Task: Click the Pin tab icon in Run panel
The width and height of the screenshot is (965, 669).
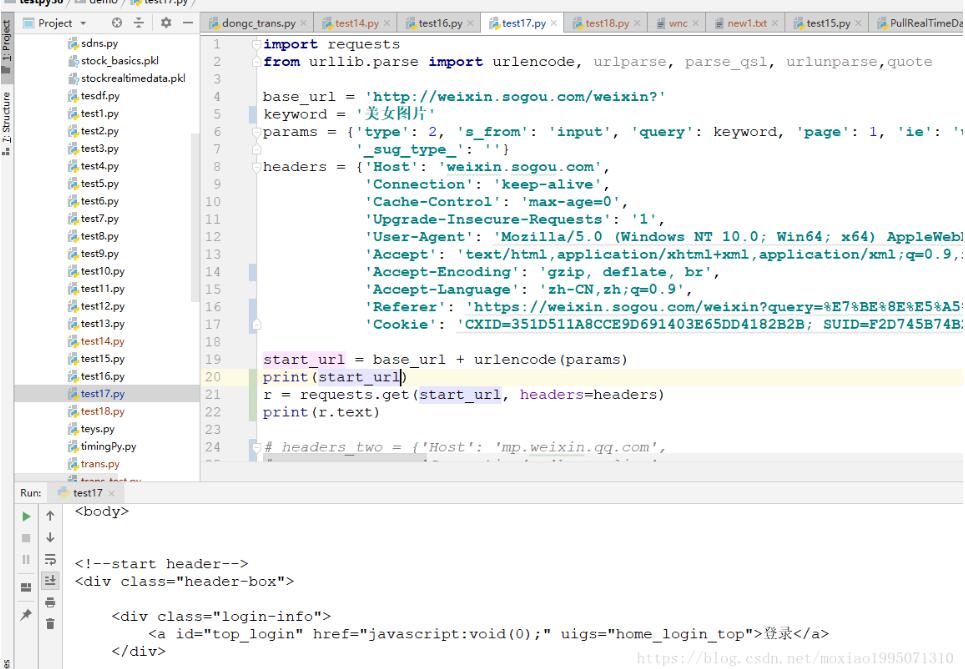Action: [26, 614]
